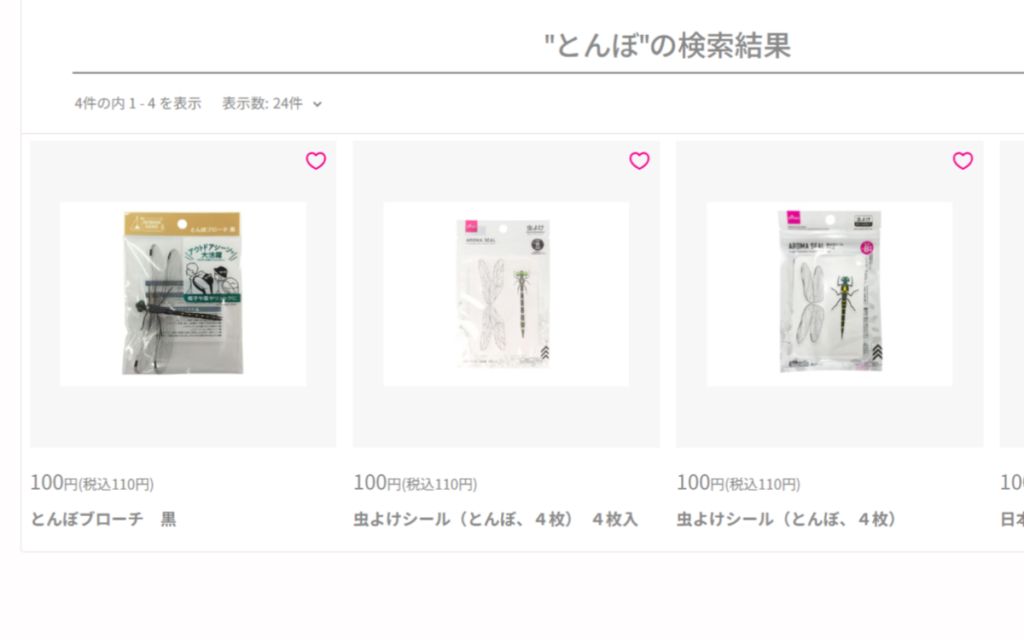Open the 表示数: 24件 dropdown

tap(272, 103)
